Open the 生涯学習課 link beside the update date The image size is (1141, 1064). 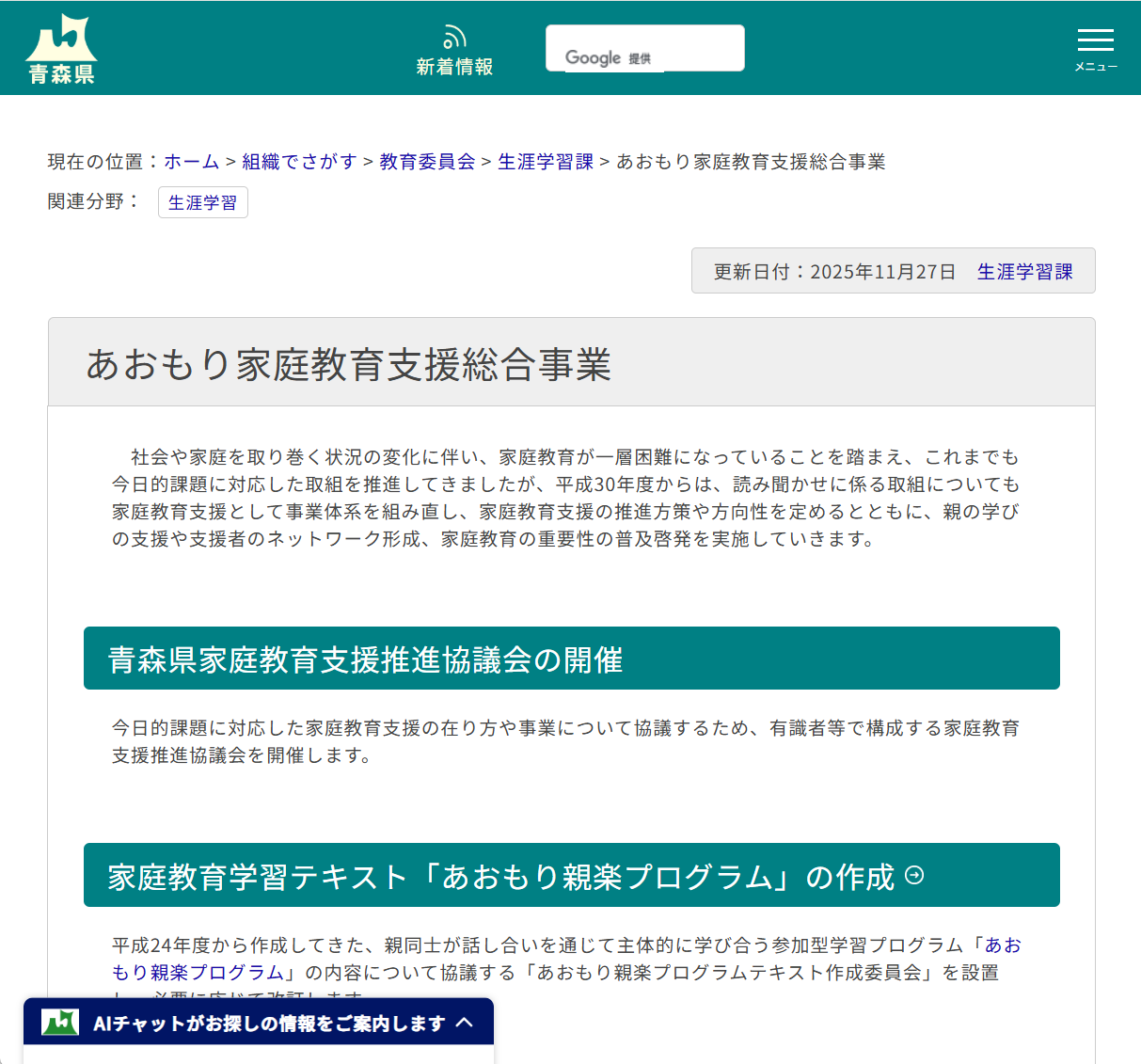(x=1025, y=271)
